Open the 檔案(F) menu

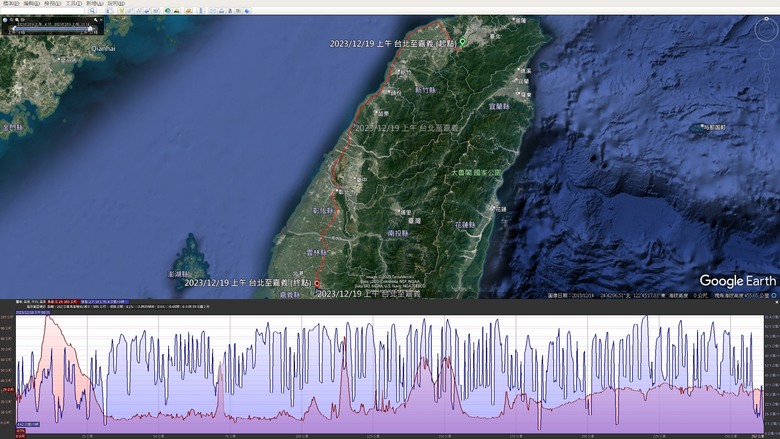tap(10, 3)
